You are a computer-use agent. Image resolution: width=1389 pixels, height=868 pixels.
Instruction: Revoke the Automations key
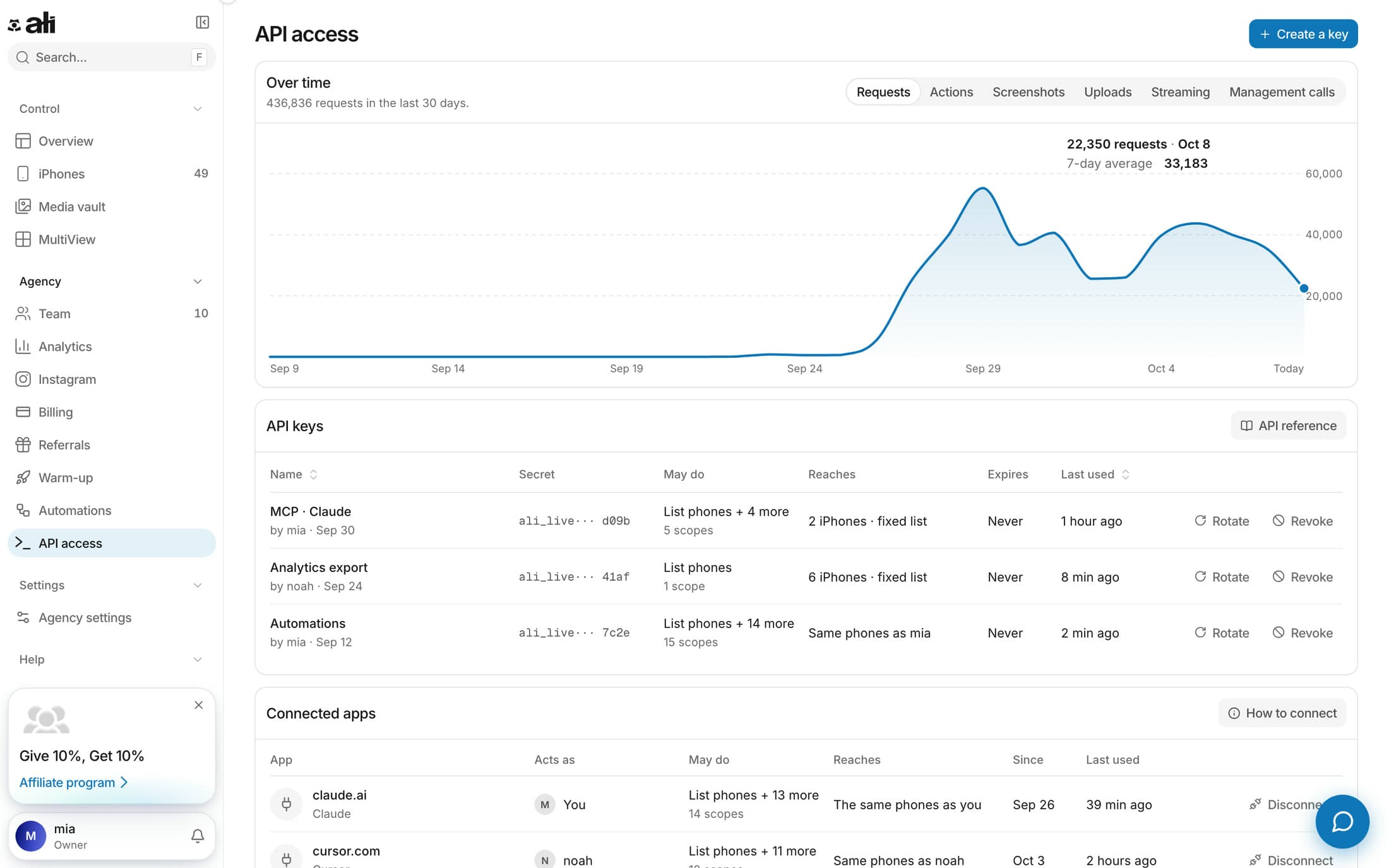pyautogui.click(x=1303, y=633)
